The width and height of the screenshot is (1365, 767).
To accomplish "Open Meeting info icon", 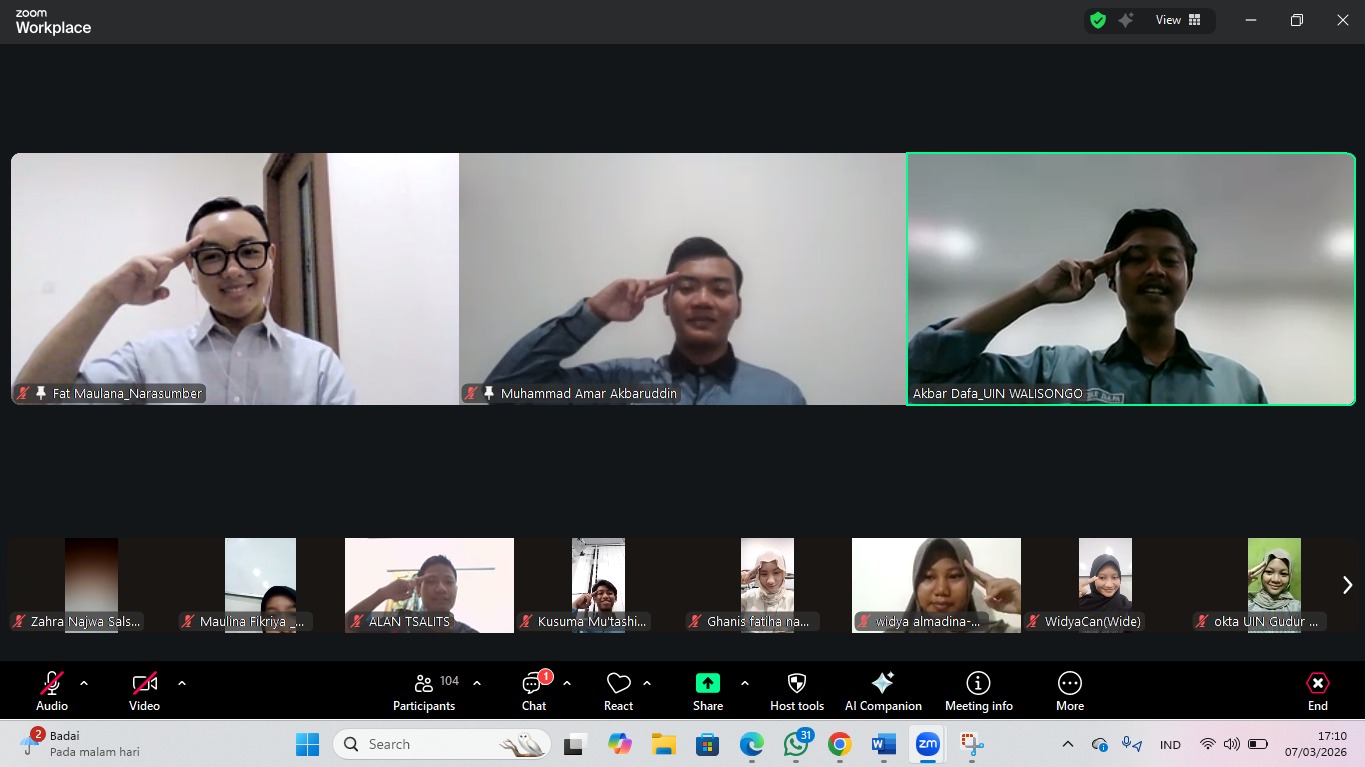I will tap(978, 683).
